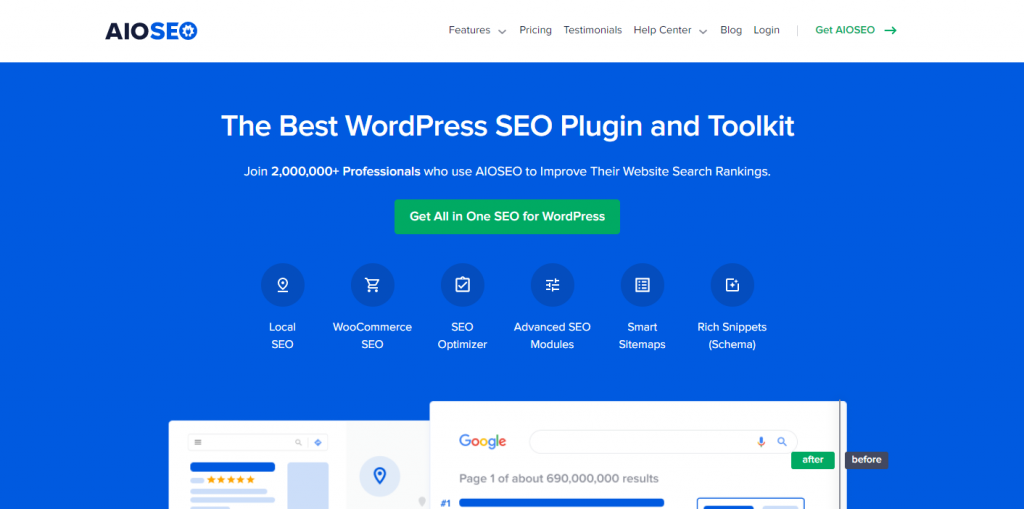Screen dimensions: 1024x509
Task: Click the WooCommerce SEO label
Action: pos(372,336)
